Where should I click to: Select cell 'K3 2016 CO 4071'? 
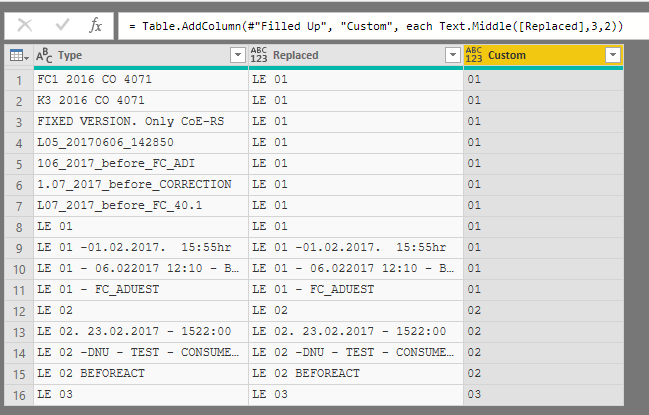coord(141,101)
